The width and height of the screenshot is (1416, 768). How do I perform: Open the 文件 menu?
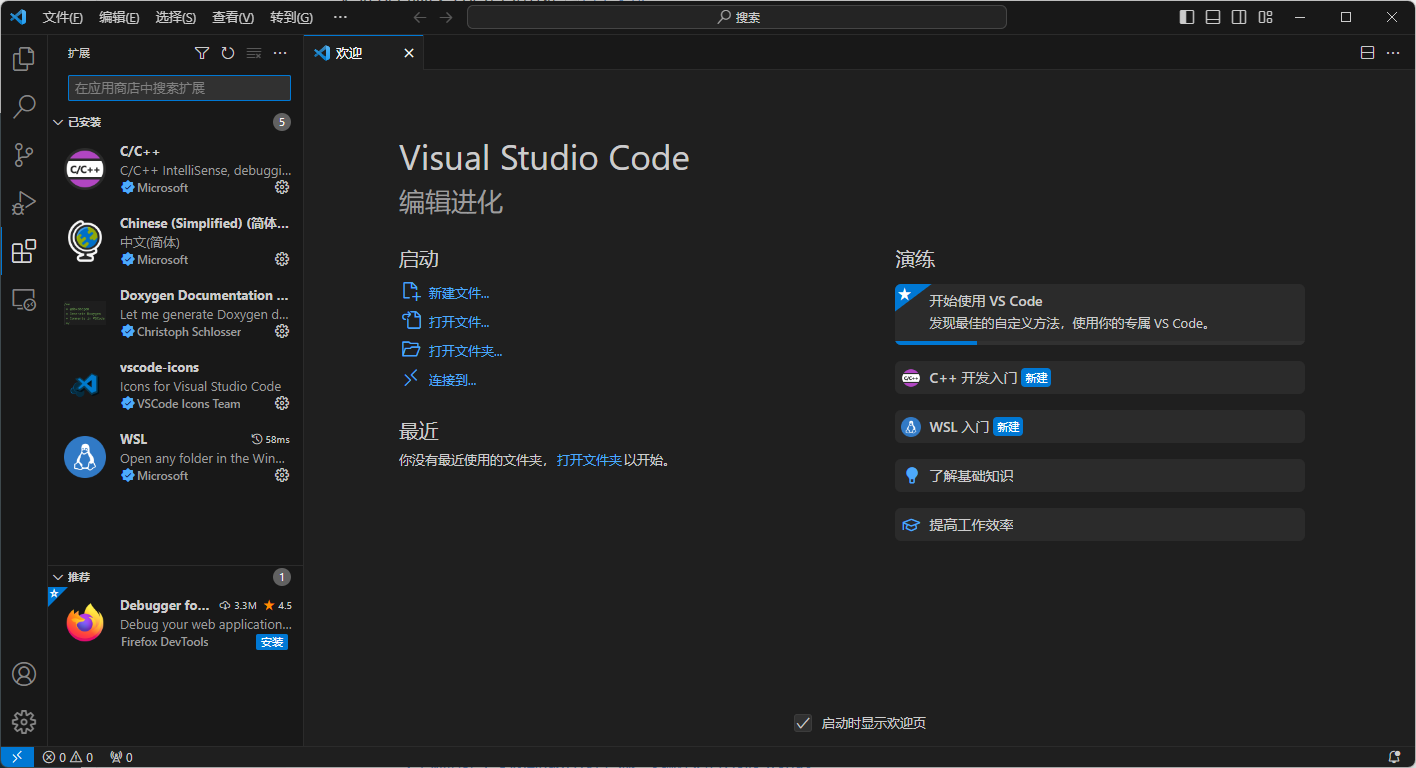(63, 17)
